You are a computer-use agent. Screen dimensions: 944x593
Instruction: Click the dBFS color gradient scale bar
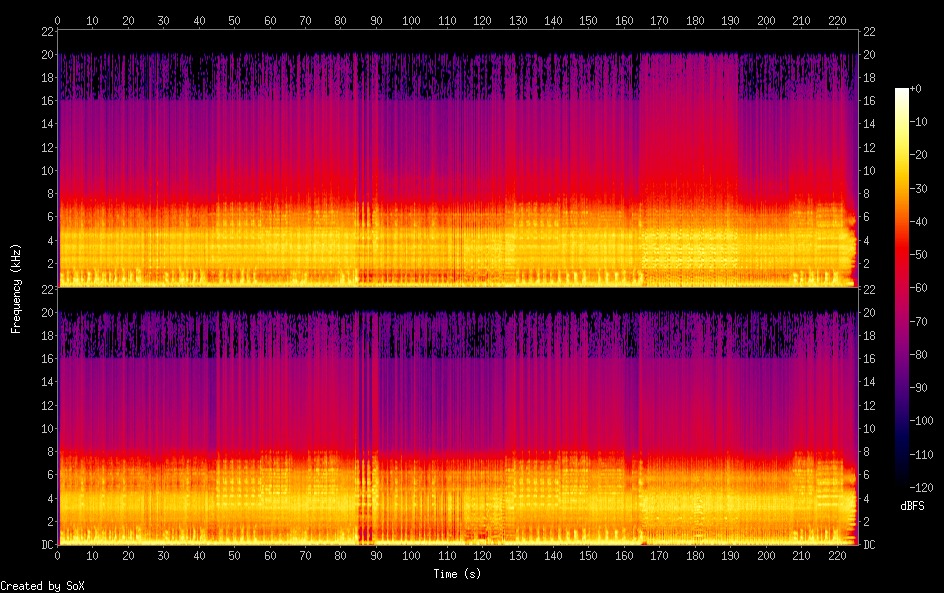[901, 287]
